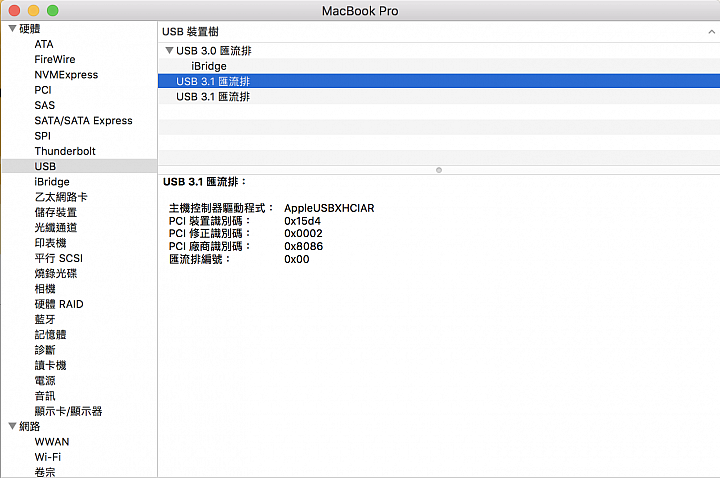Click the yellow minimize window button
The height and width of the screenshot is (478, 720).
point(34,10)
